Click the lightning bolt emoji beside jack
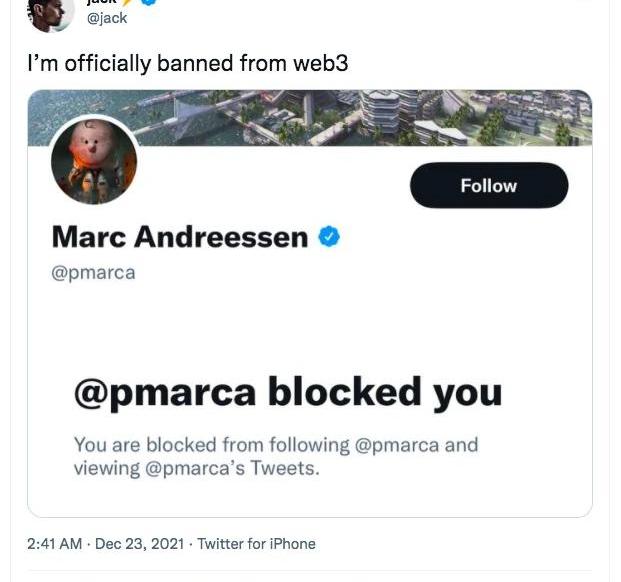Image resolution: width=621 pixels, height=582 pixels. point(129,3)
